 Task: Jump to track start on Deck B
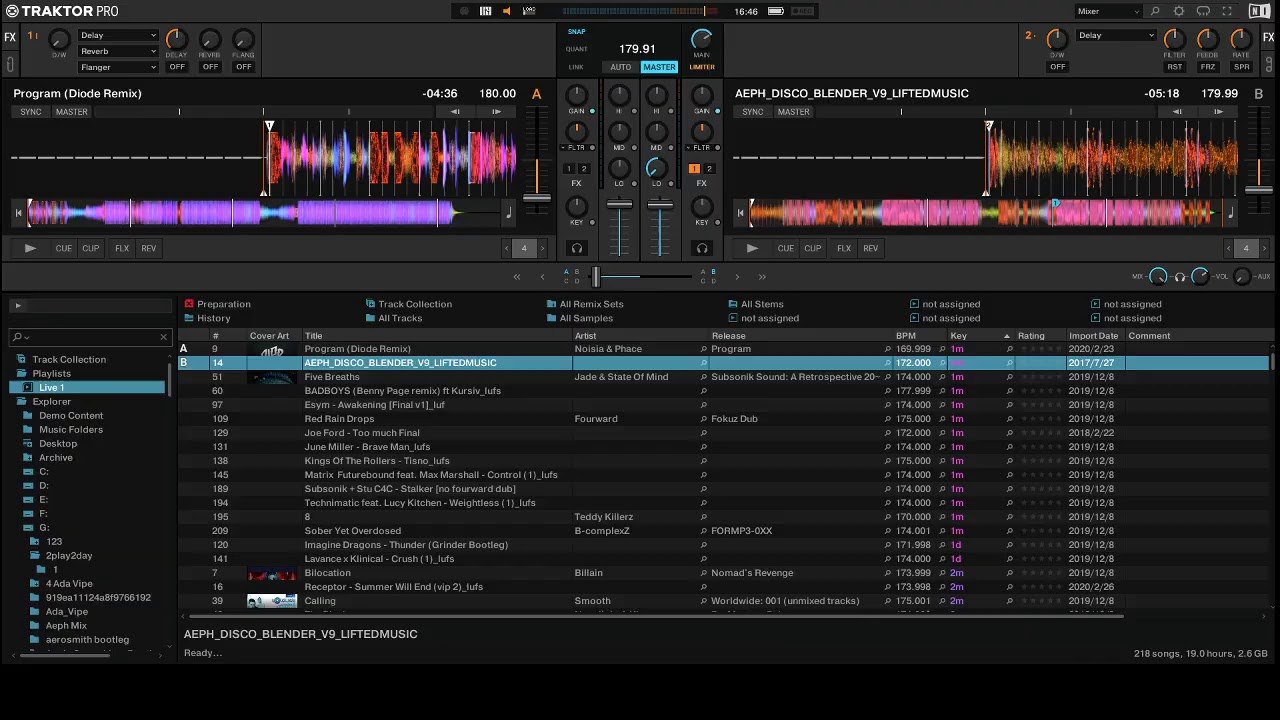[740, 212]
